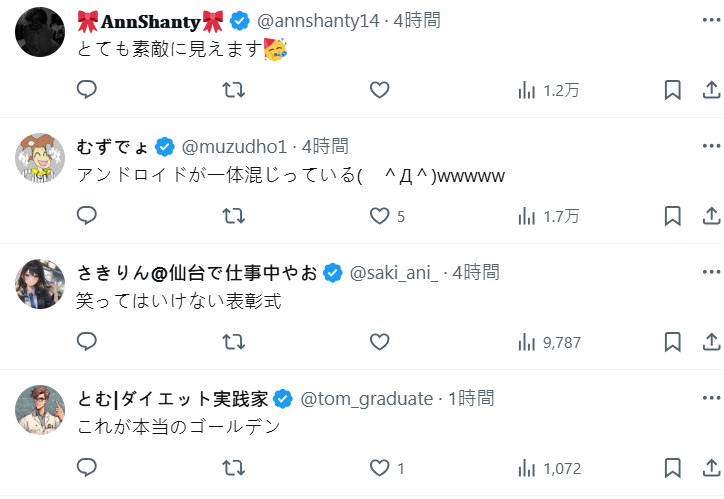
Task: Repost the AnnShanty tweet
Action: point(233,90)
